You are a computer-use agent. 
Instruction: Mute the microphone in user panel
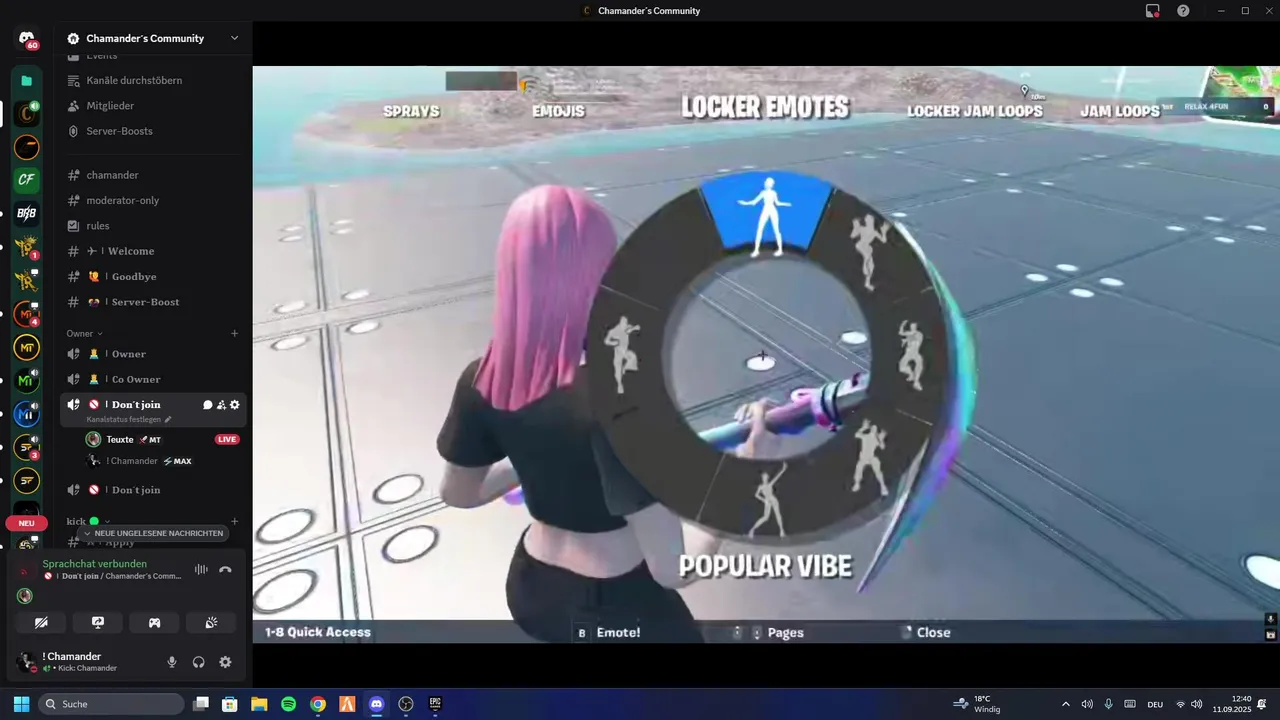pyautogui.click(x=172, y=662)
